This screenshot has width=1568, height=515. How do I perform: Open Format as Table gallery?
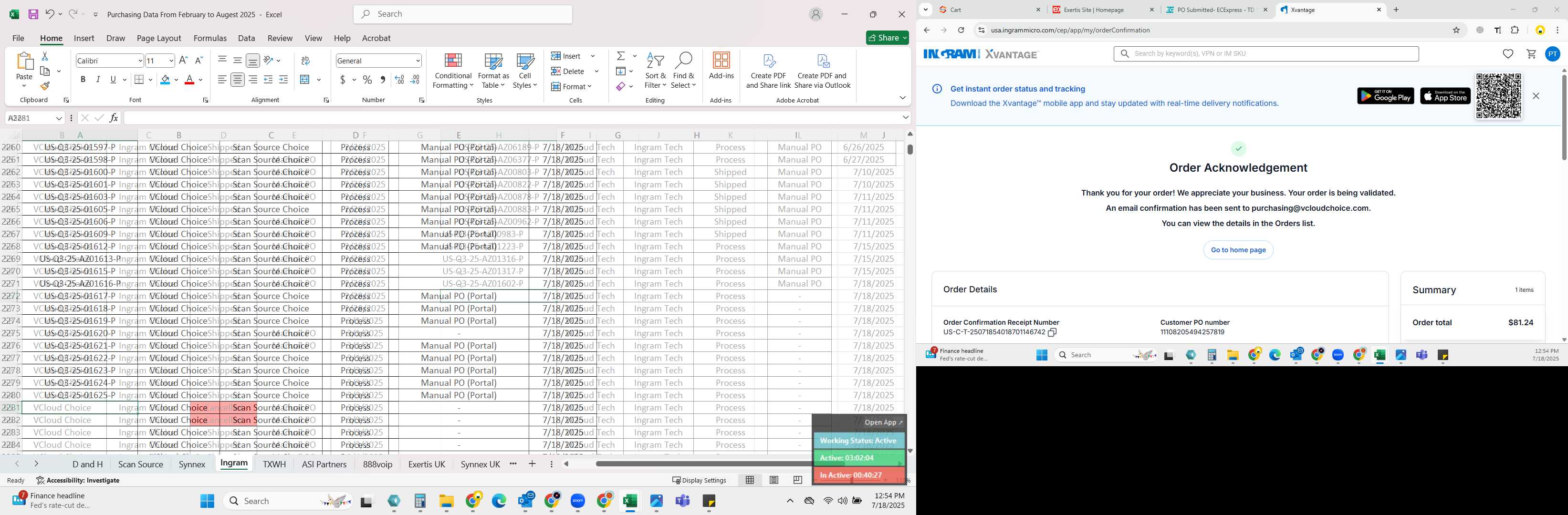[493, 71]
